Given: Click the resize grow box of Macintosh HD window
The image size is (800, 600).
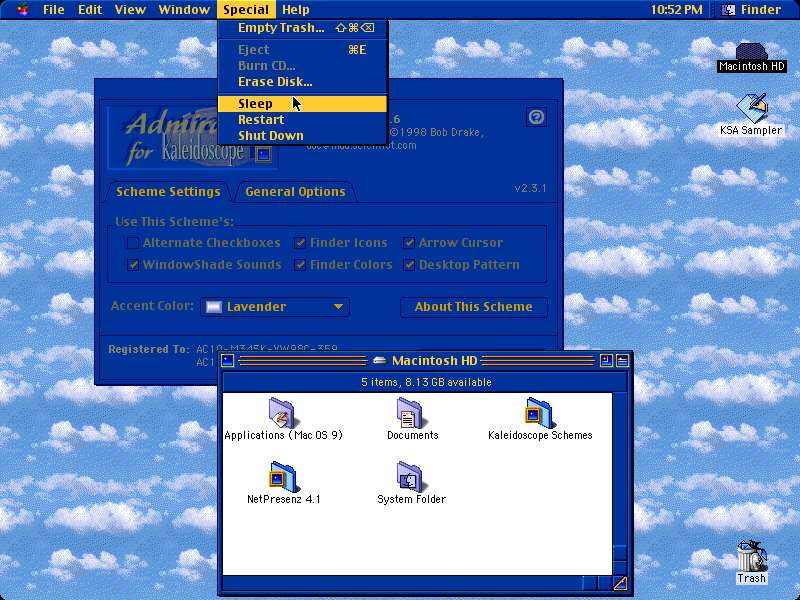Looking at the screenshot, I should (619, 582).
